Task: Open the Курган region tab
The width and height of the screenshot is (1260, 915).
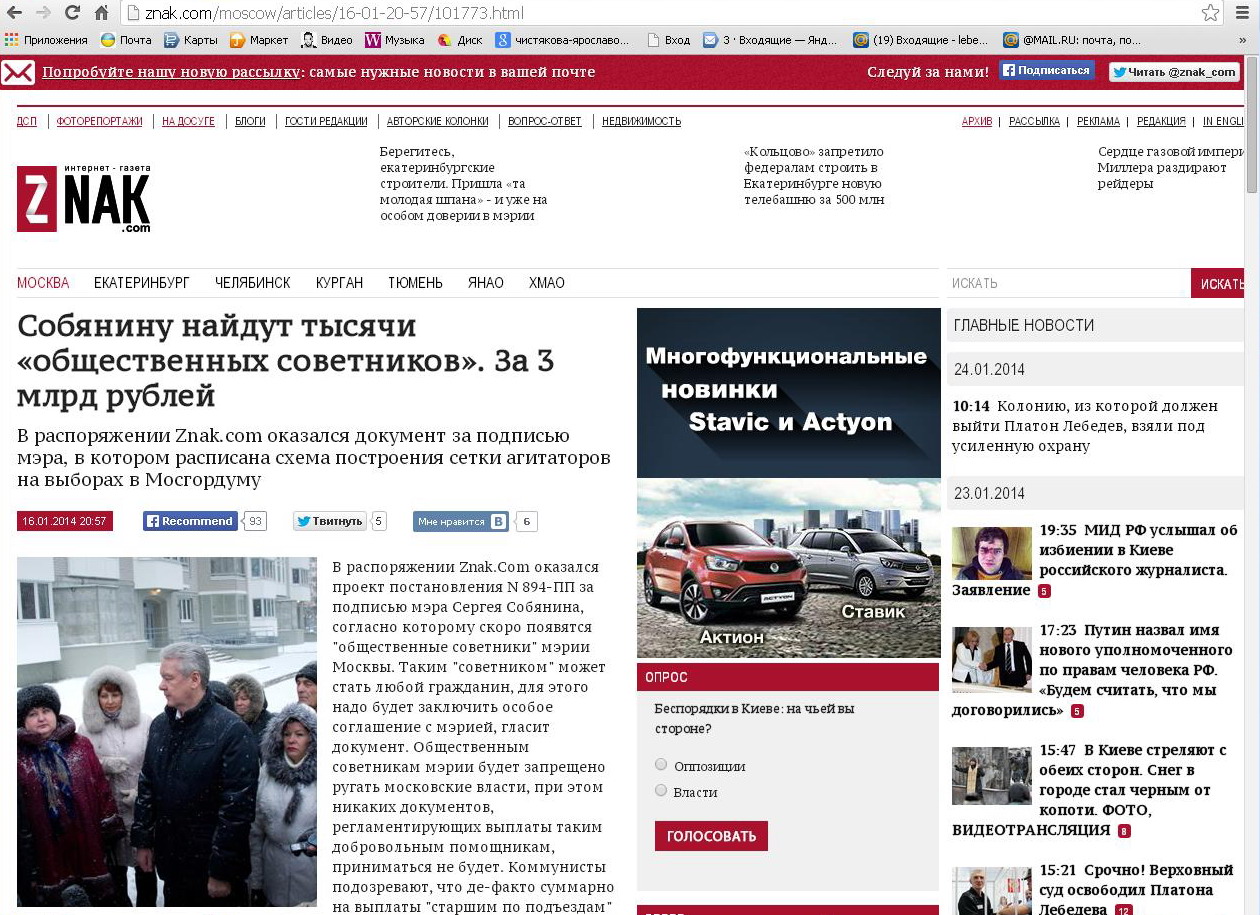Action: click(x=339, y=283)
